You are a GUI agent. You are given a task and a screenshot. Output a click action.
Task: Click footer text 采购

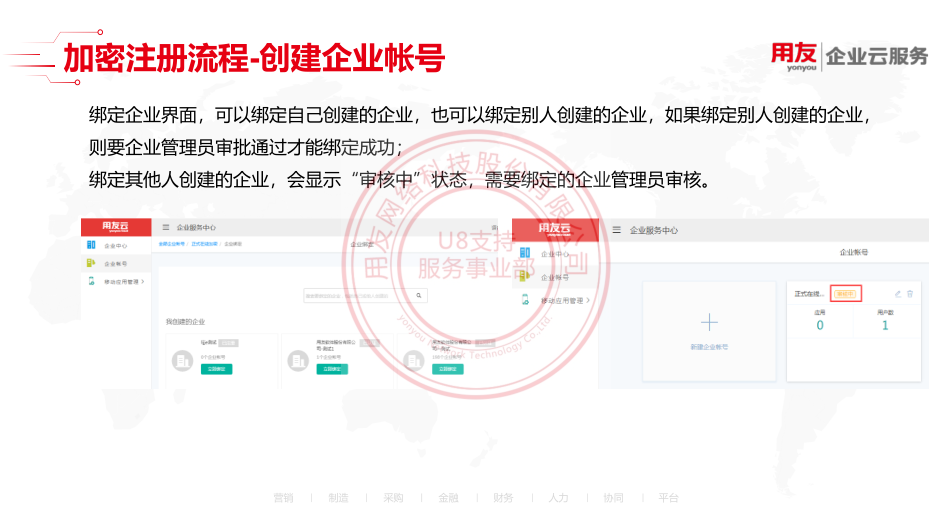[393, 498]
